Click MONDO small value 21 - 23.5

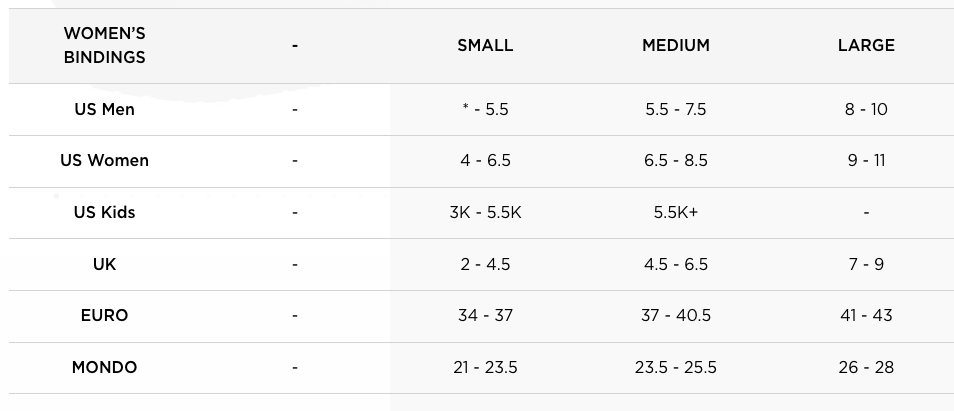pos(485,367)
